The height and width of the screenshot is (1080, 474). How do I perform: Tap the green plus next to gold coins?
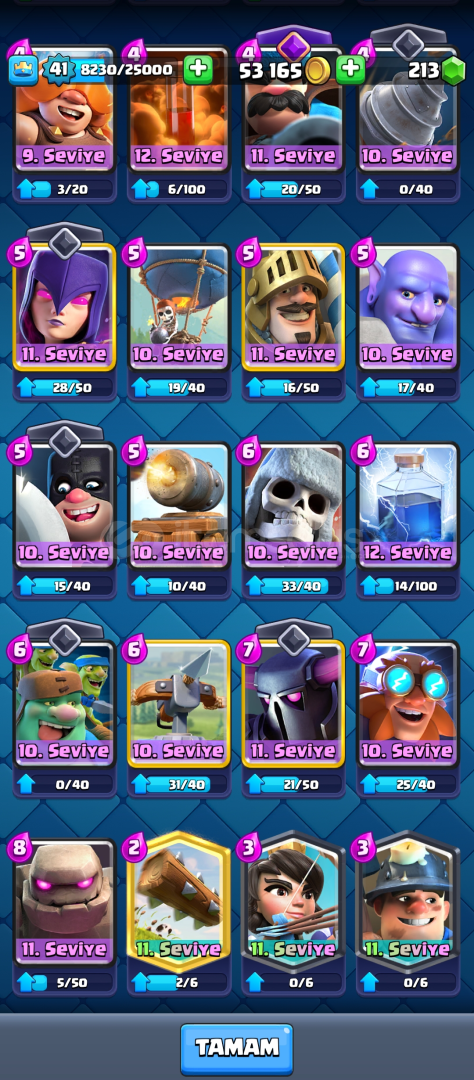[x=350, y=70]
